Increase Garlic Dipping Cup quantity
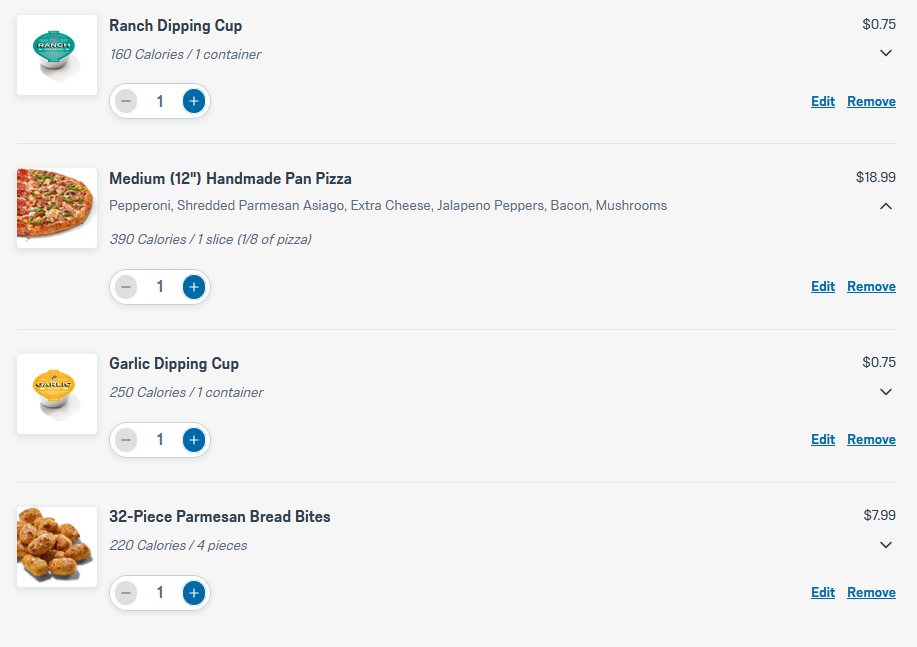This screenshot has width=917, height=647. (194, 440)
